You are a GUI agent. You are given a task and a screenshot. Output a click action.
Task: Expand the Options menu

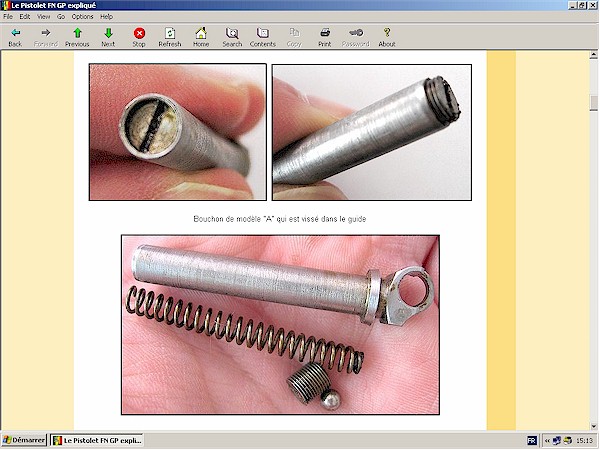(x=82, y=17)
